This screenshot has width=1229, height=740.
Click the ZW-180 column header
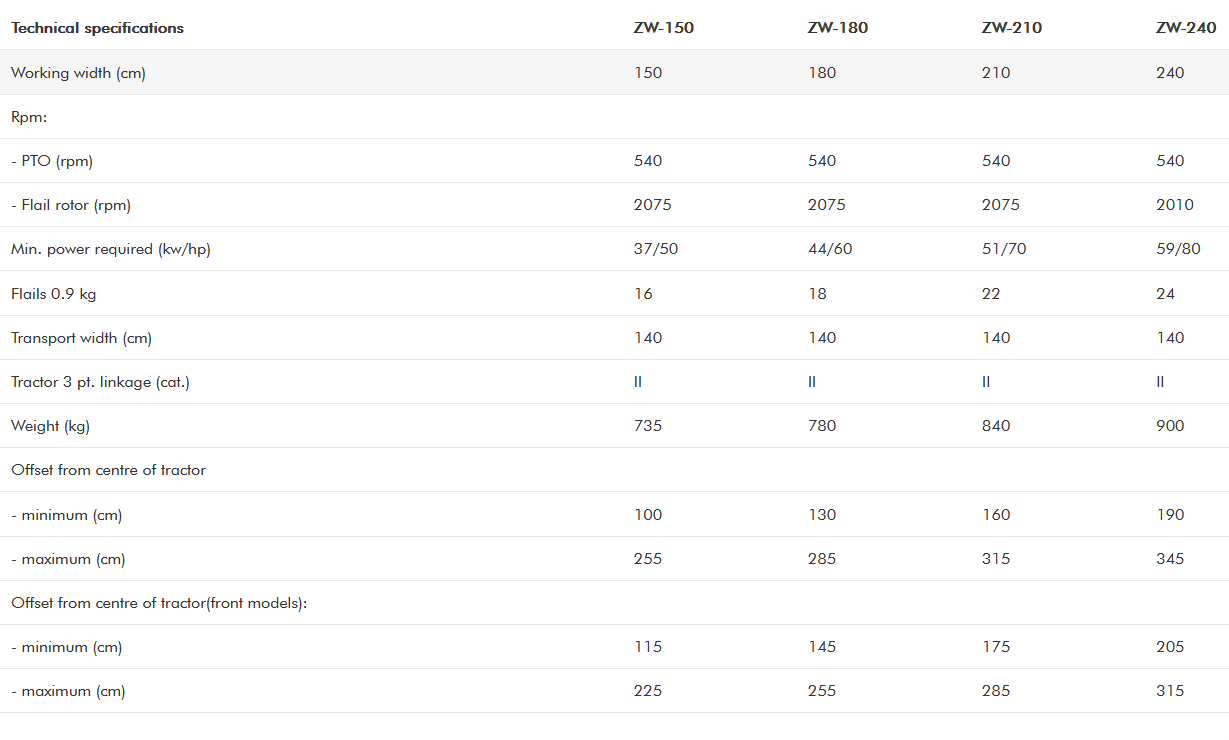point(837,28)
